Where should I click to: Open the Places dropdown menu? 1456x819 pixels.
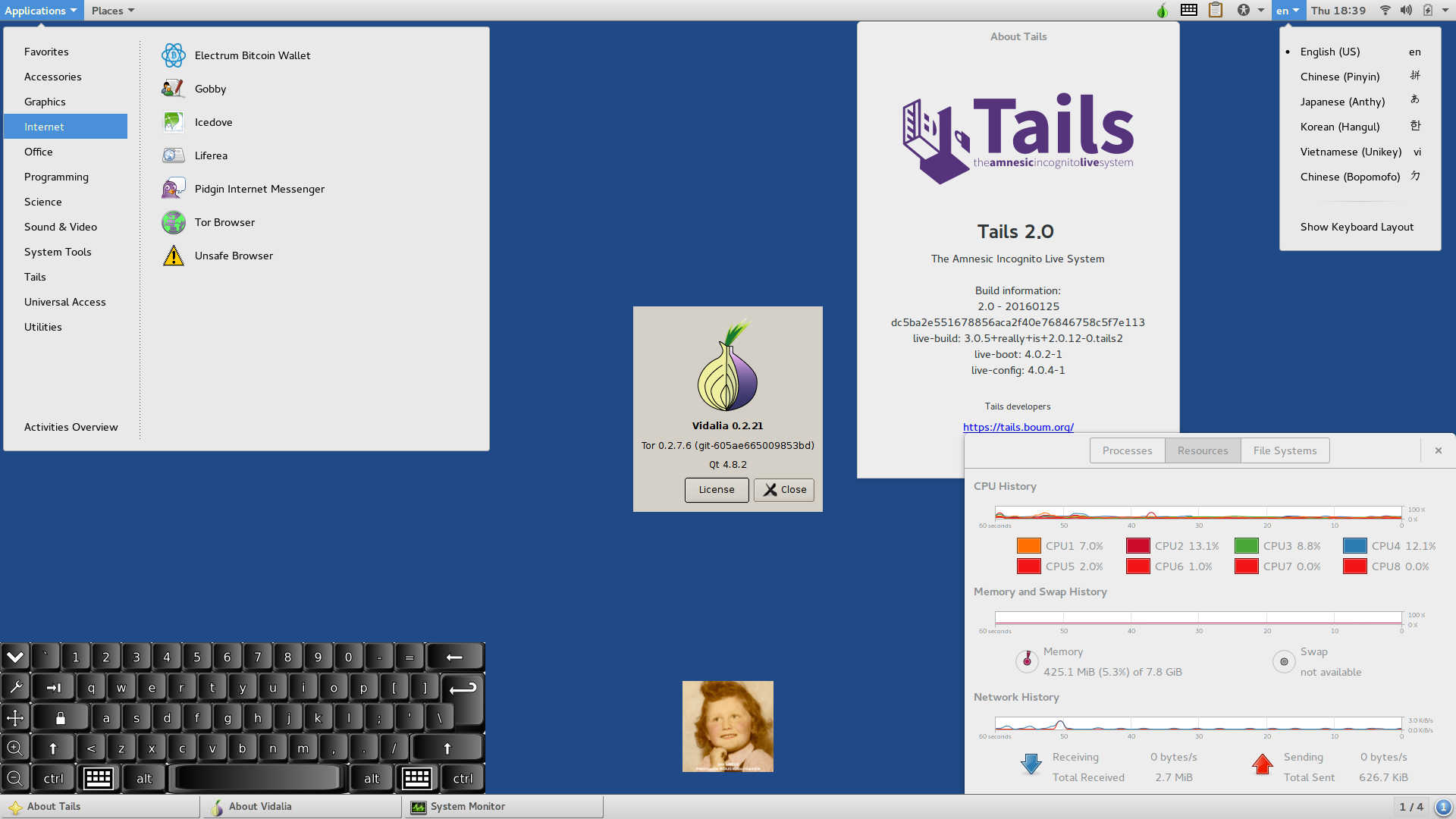112,11
